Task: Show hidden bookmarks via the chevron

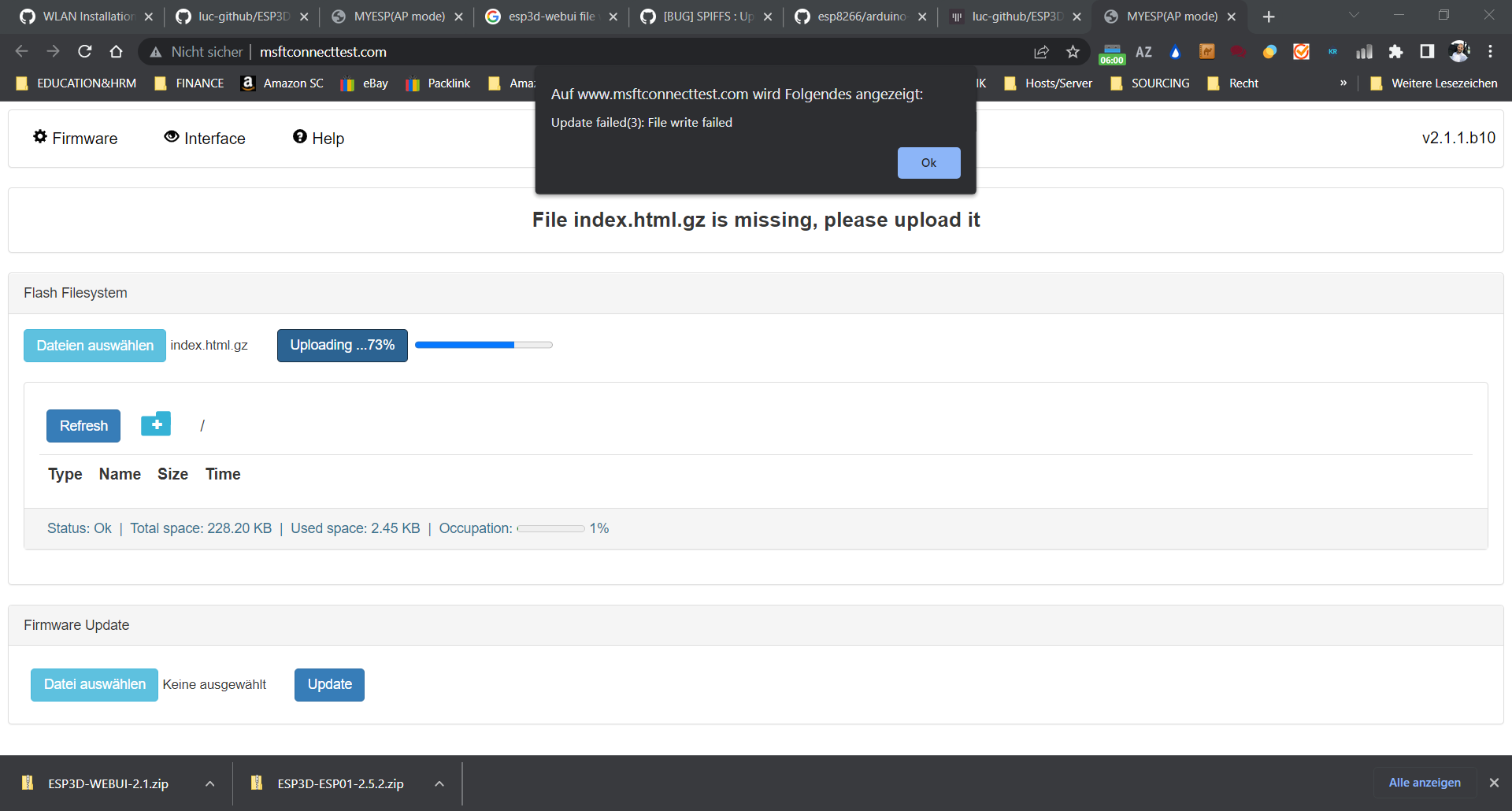Action: pos(1343,83)
